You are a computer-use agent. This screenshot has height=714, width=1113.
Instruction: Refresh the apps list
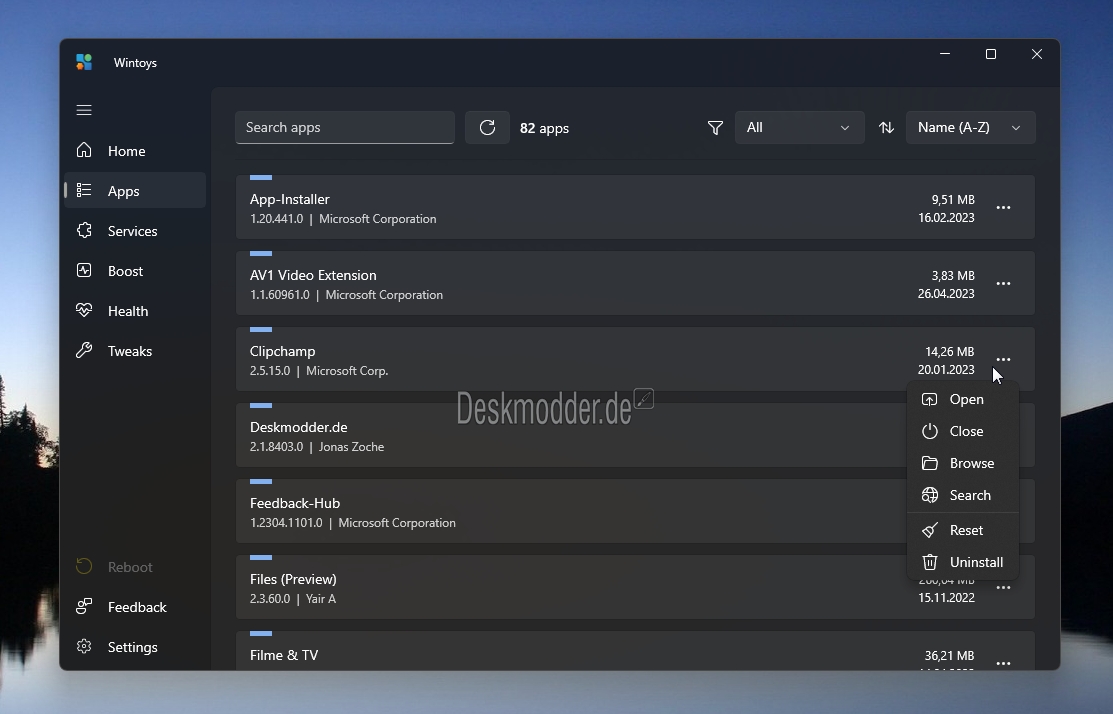click(x=487, y=128)
